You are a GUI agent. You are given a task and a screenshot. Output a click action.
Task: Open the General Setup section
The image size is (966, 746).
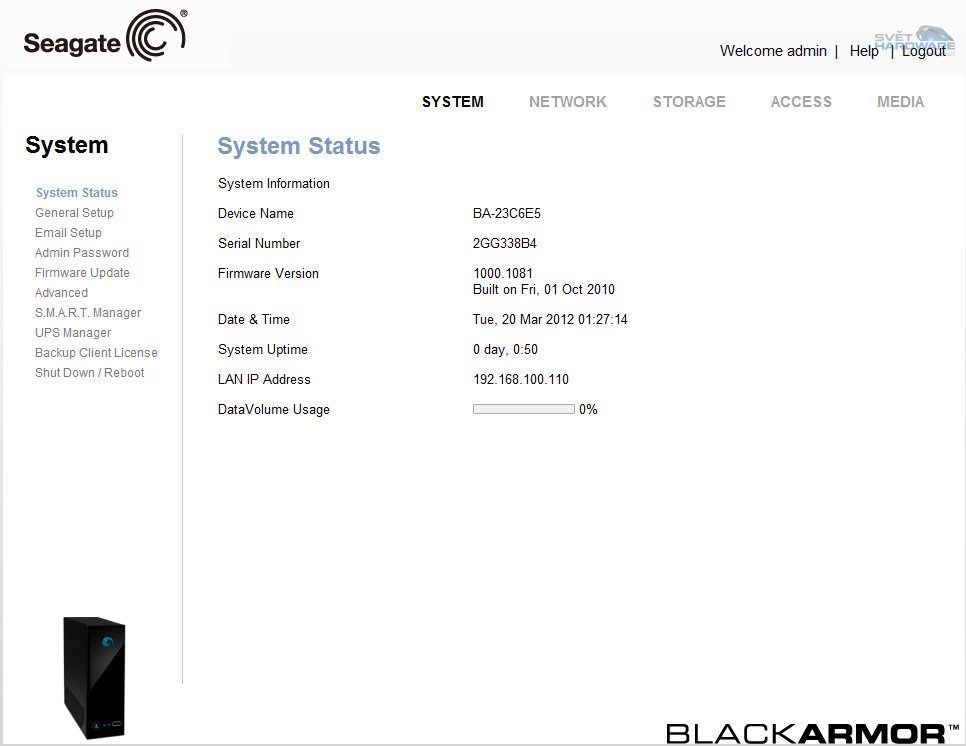74,212
